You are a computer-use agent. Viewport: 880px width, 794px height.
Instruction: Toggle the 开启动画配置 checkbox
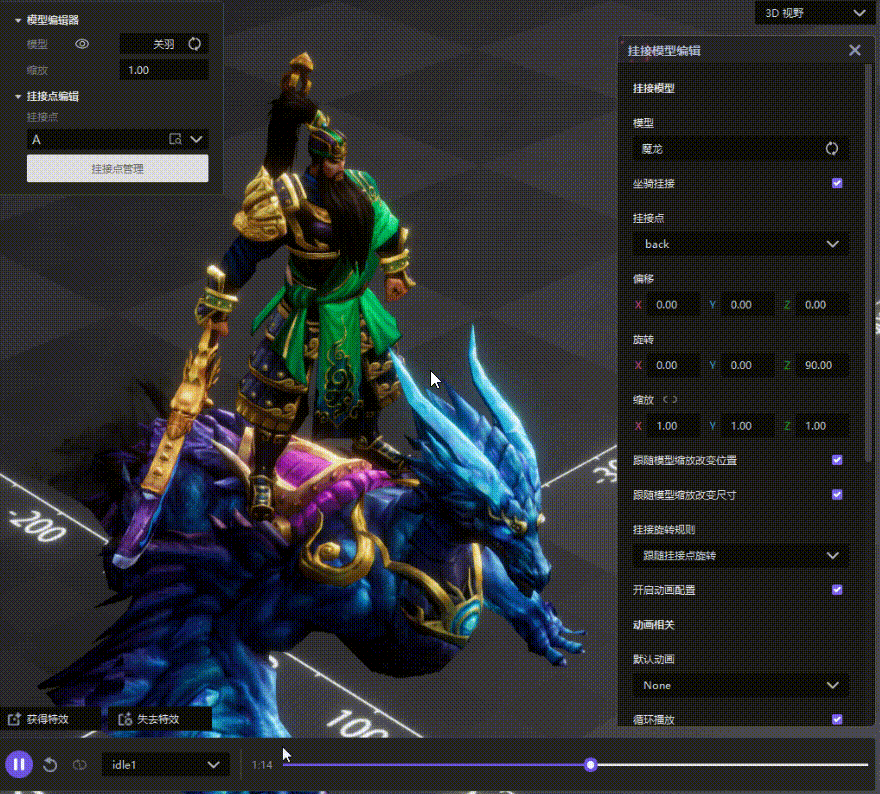pos(837,590)
